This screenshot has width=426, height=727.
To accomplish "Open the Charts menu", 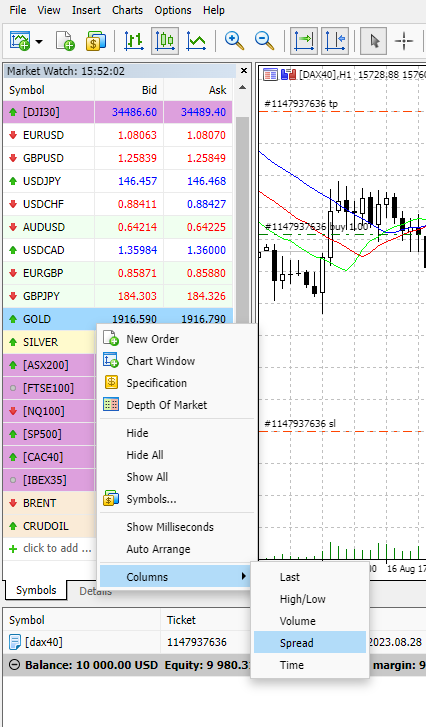I will (x=127, y=10).
